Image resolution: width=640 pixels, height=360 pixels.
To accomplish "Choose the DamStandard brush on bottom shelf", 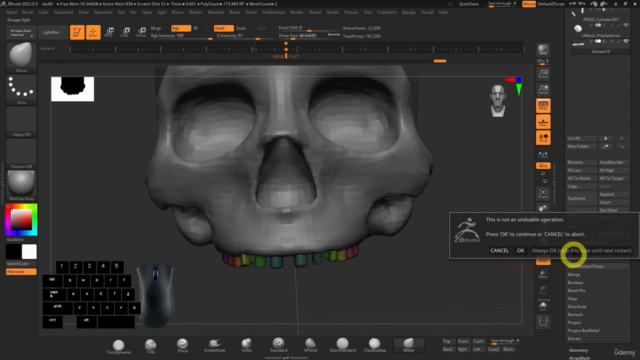I will point(342,346).
